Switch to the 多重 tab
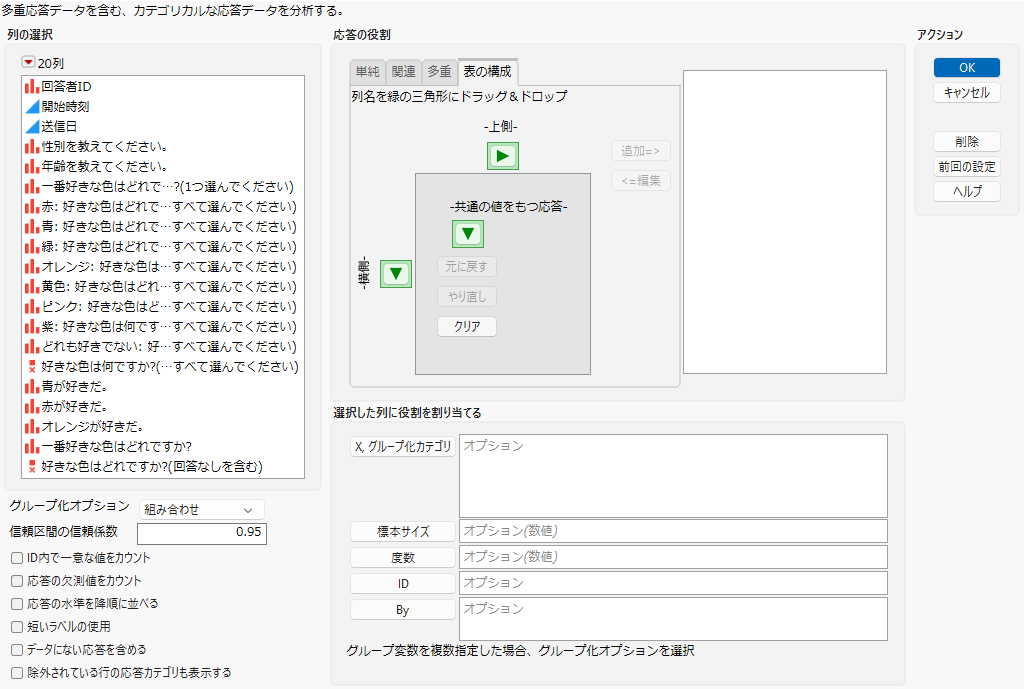The image size is (1024, 689). point(440,72)
